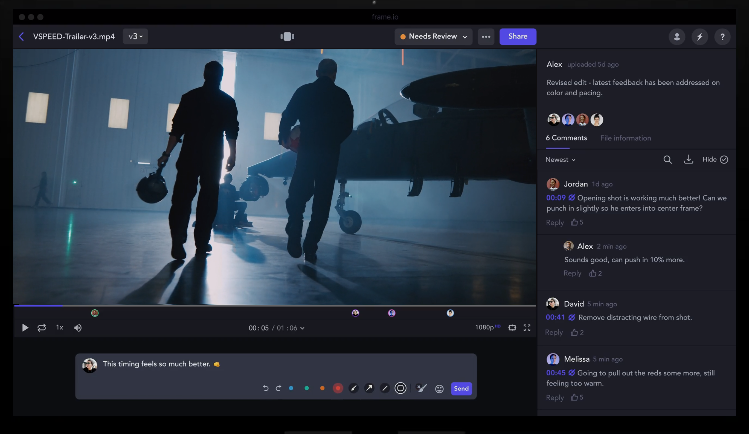
Task: Play the video
Action: click(25, 328)
